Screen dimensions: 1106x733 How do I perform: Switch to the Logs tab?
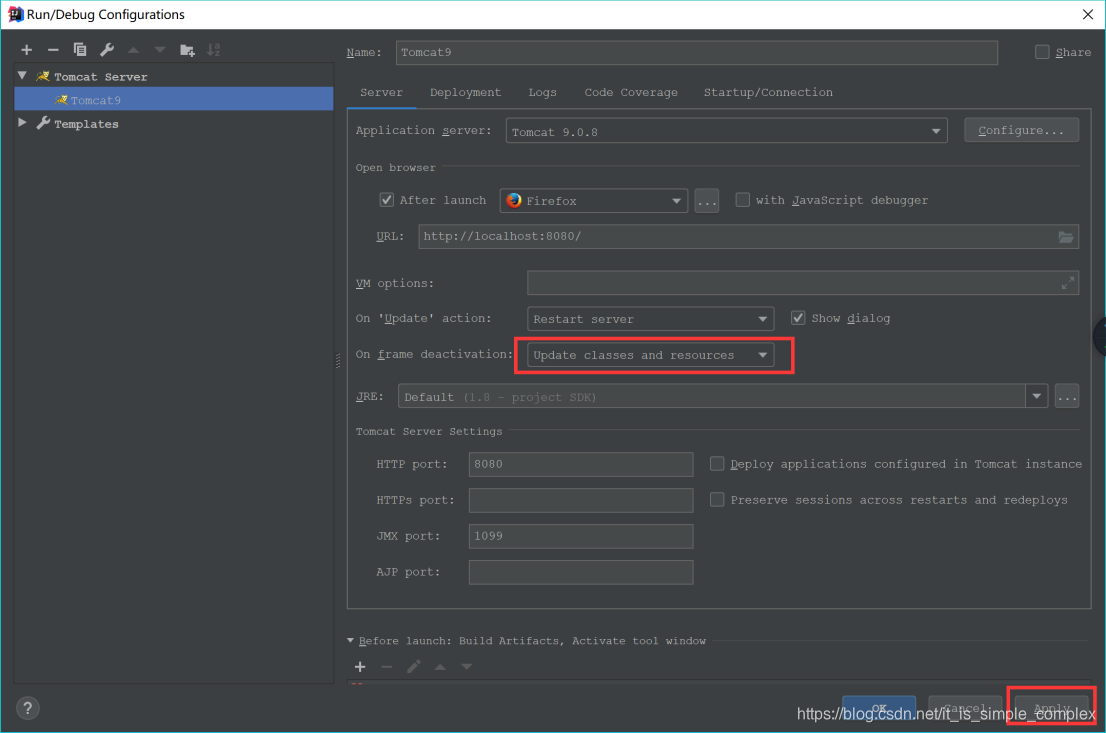tap(542, 92)
